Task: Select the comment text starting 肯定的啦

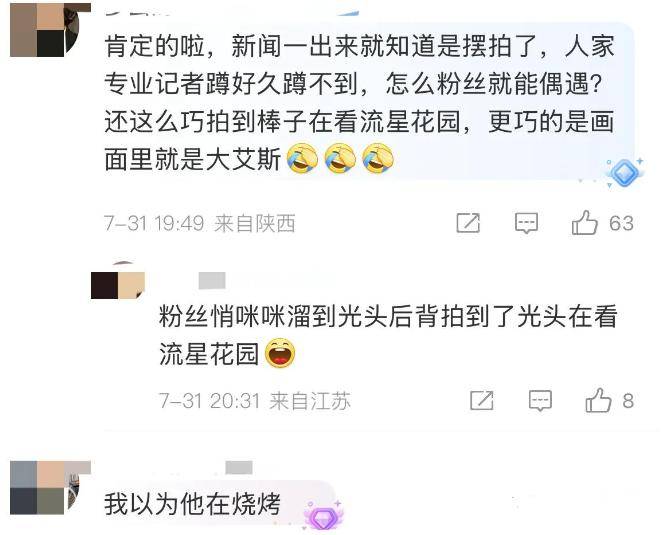Action: tap(359, 102)
